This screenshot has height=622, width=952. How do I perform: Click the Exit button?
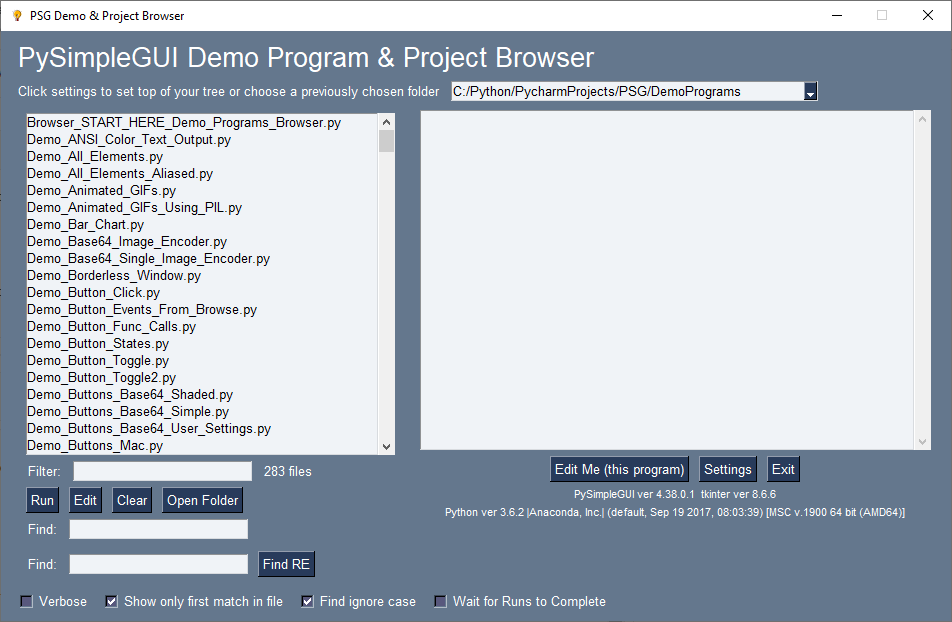pos(783,469)
